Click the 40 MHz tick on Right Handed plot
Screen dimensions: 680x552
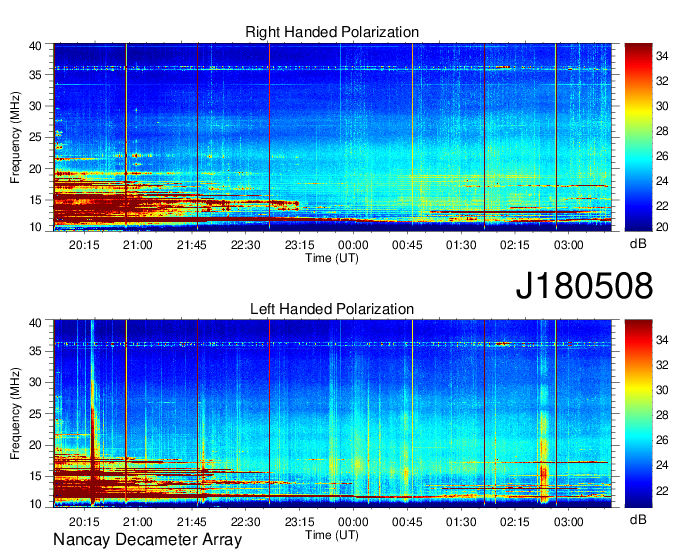tap(36, 46)
